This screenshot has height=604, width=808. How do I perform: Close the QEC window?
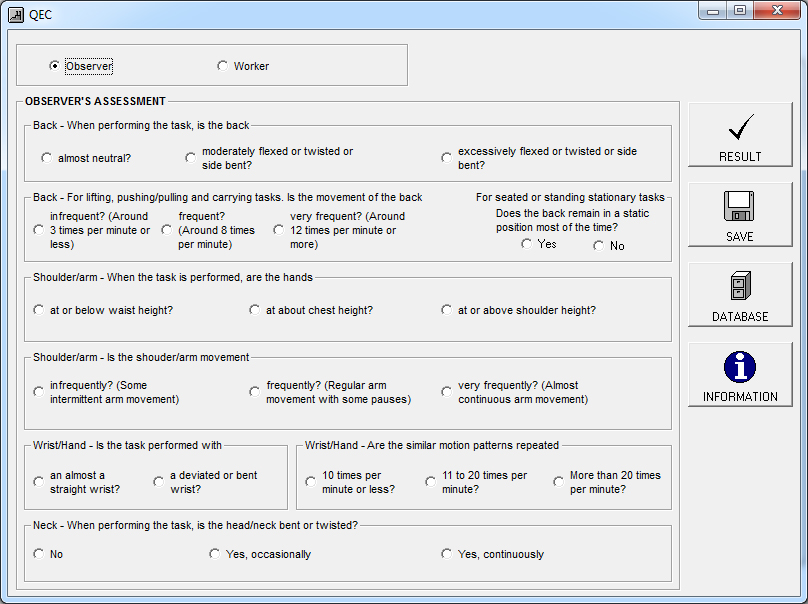[x=777, y=11]
